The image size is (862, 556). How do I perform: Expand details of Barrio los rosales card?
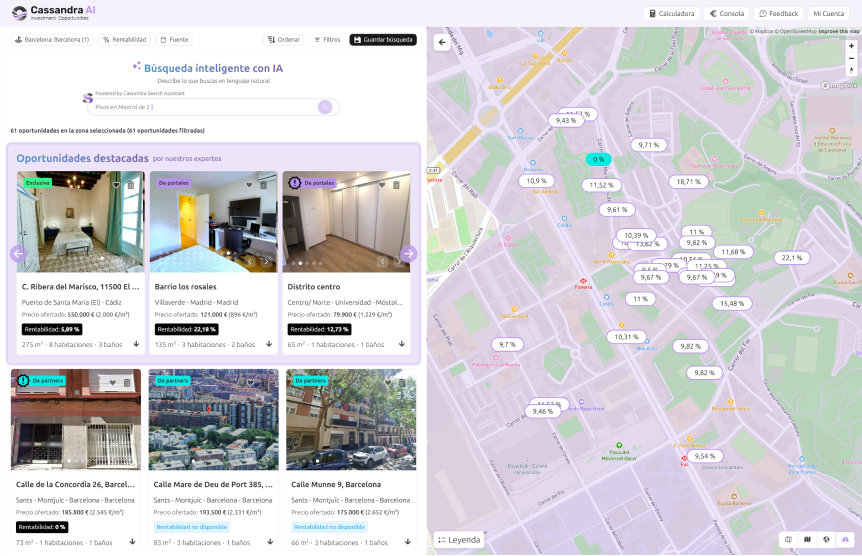(269, 344)
